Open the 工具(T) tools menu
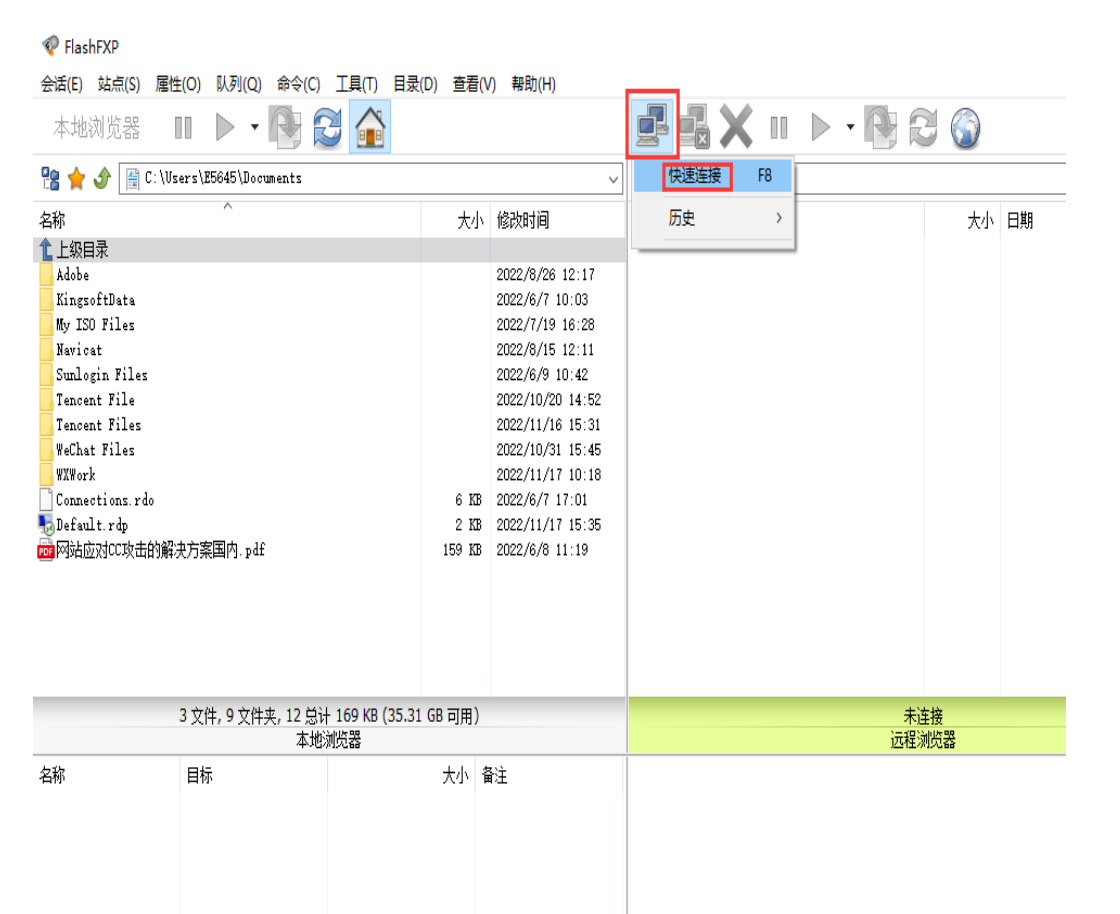The width and height of the screenshot is (1120, 914). pos(356,84)
